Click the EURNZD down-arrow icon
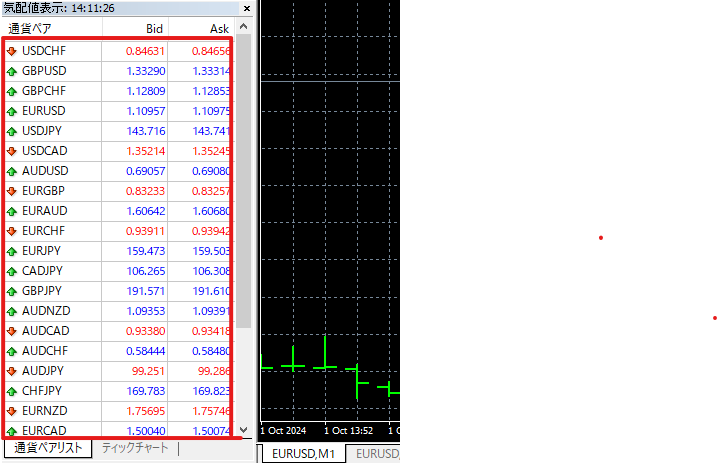The width and height of the screenshot is (718, 463). (x=12, y=411)
